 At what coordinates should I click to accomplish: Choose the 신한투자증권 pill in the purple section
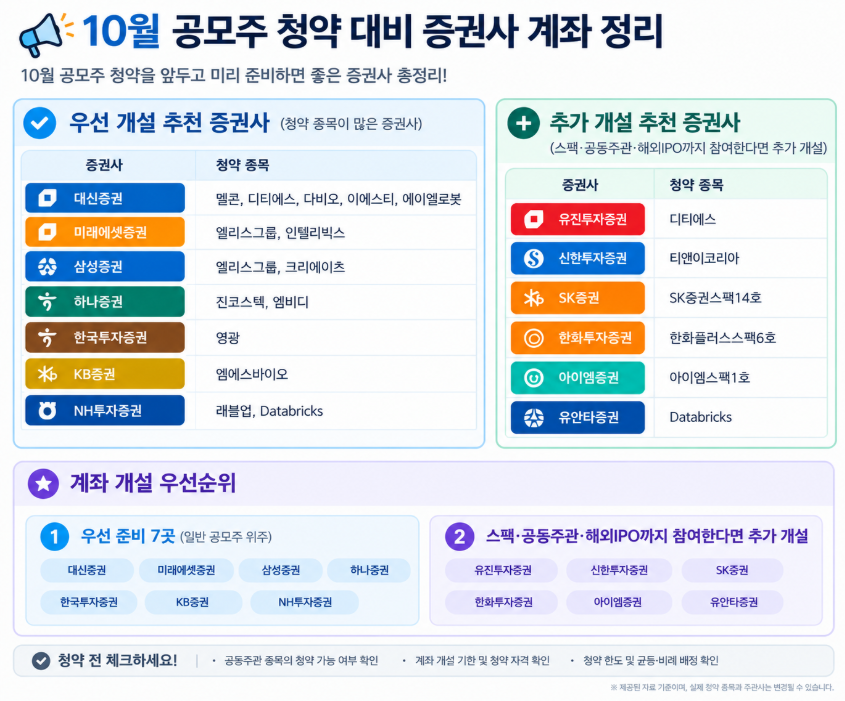point(619,571)
